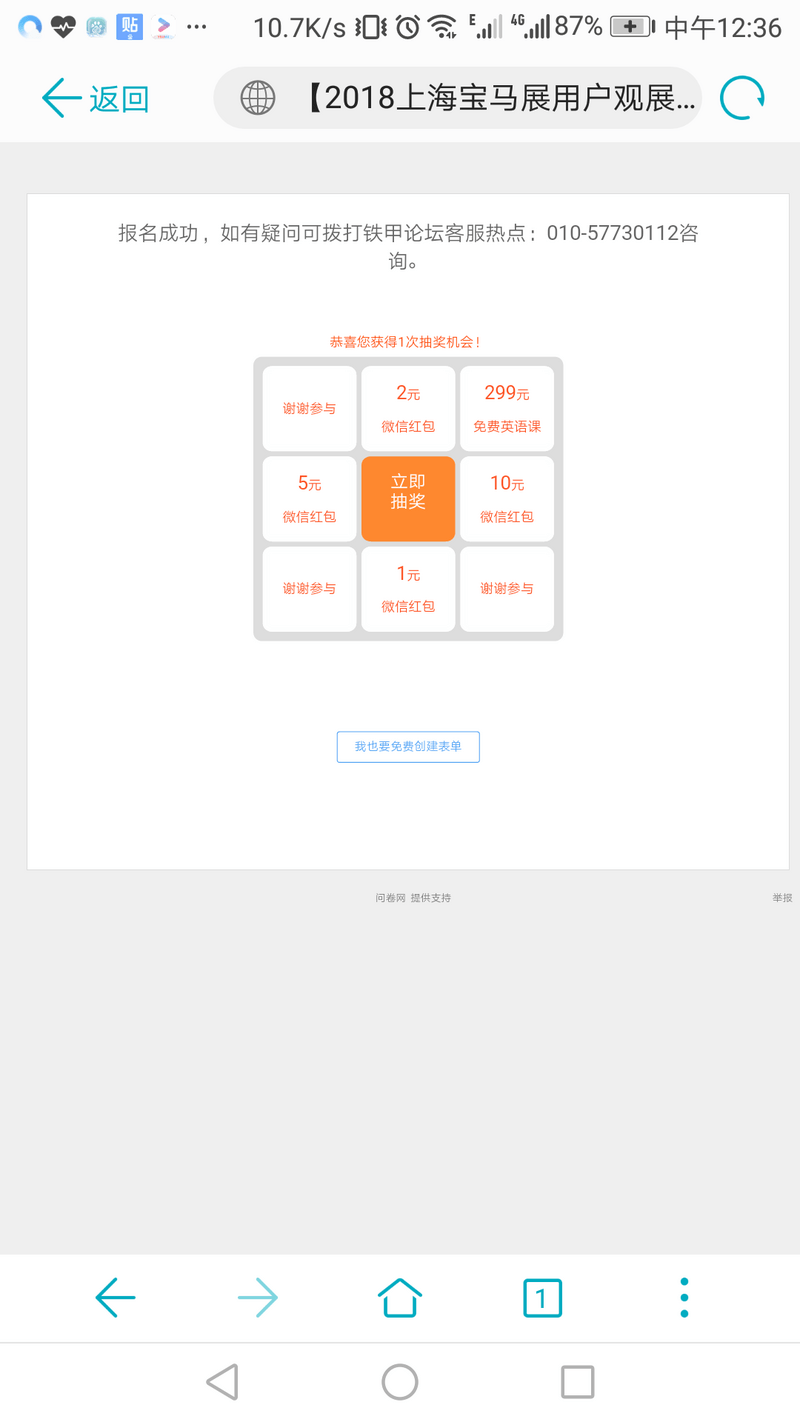
Task: Select the 299元 免费英语课 prize tile
Action: click(507, 408)
